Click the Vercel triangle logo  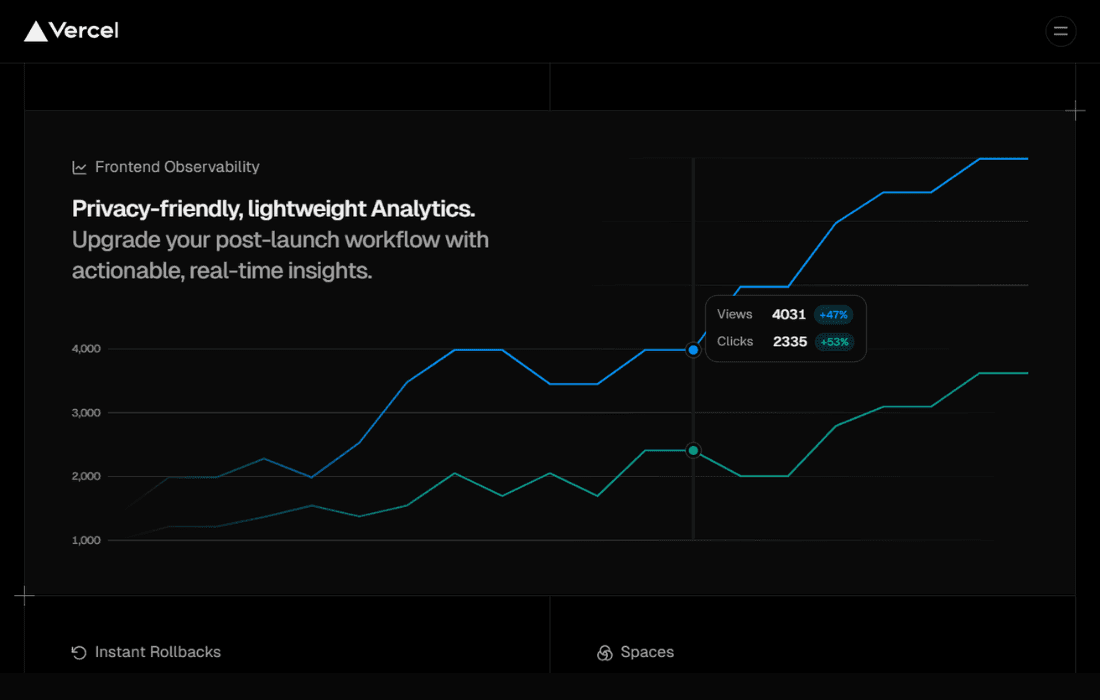coord(36,31)
